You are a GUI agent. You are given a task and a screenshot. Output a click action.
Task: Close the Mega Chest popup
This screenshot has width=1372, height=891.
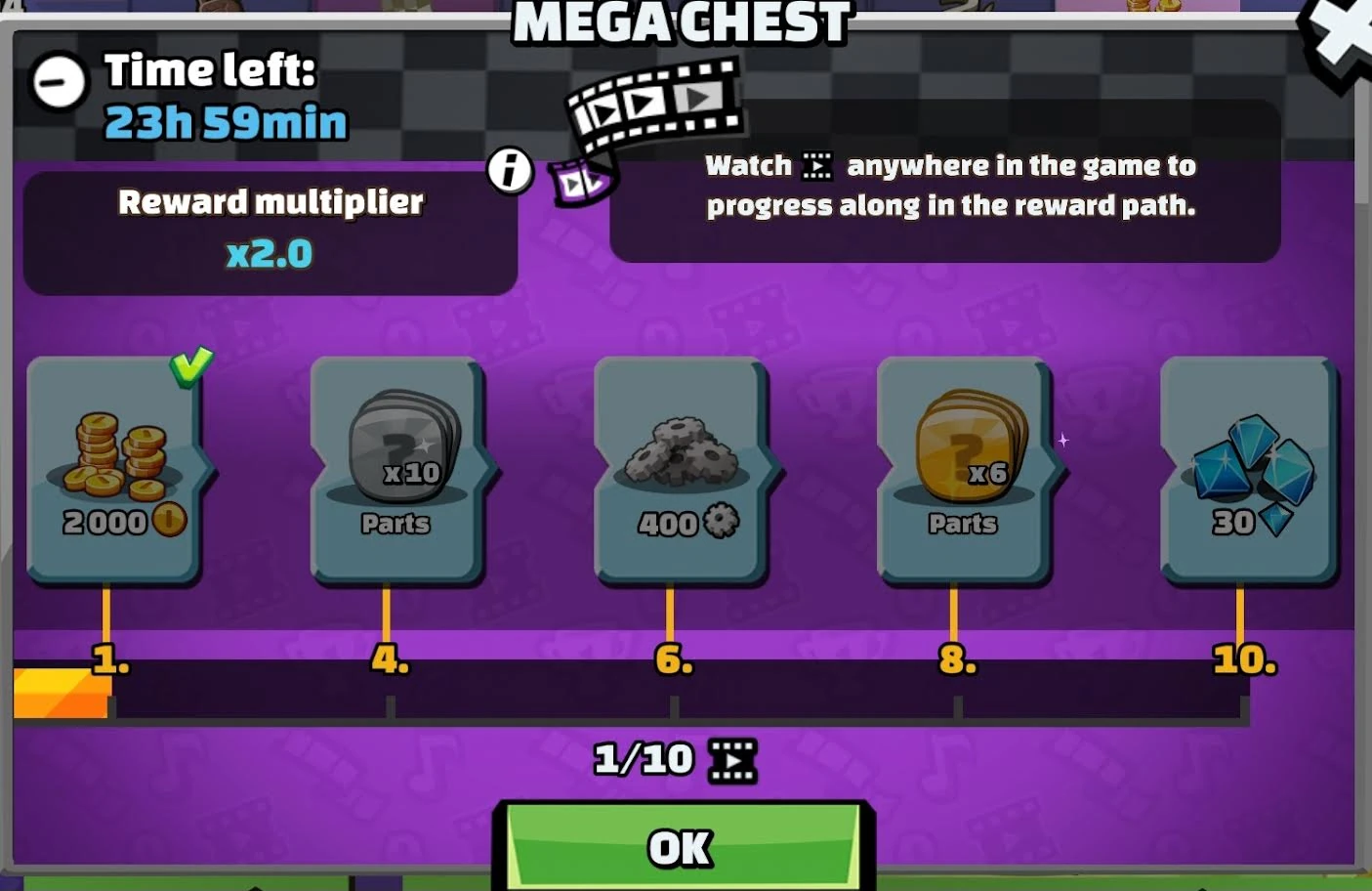point(1340,39)
